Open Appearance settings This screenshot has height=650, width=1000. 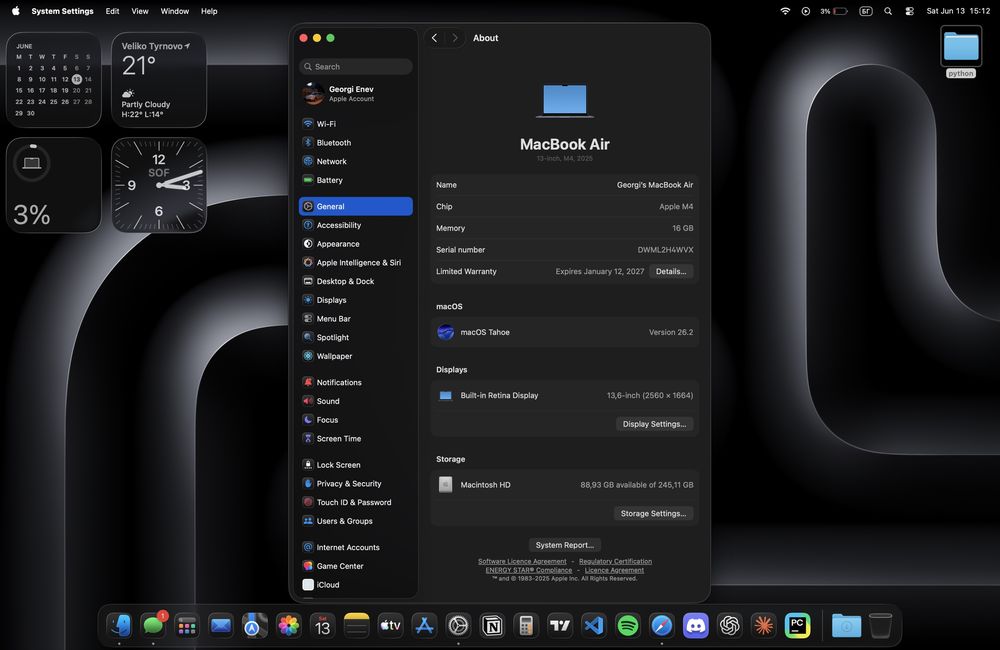click(355, 244)
